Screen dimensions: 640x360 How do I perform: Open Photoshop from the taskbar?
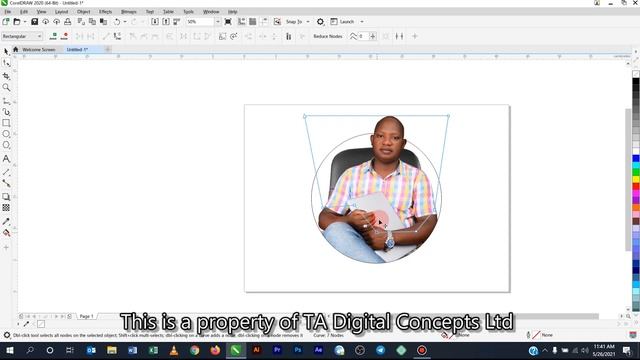coord(298,350)
